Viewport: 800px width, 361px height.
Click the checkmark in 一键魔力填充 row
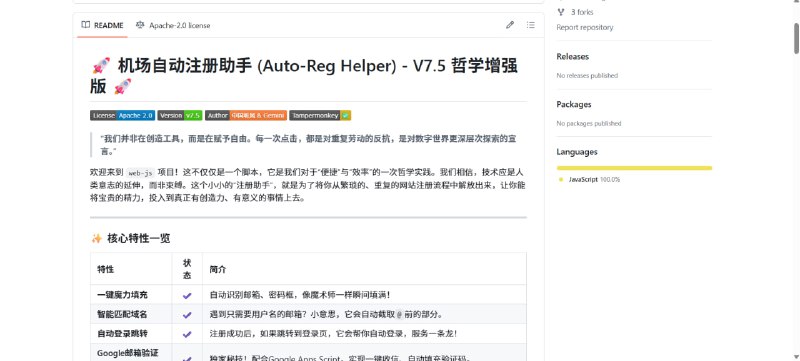coord(187,295)
